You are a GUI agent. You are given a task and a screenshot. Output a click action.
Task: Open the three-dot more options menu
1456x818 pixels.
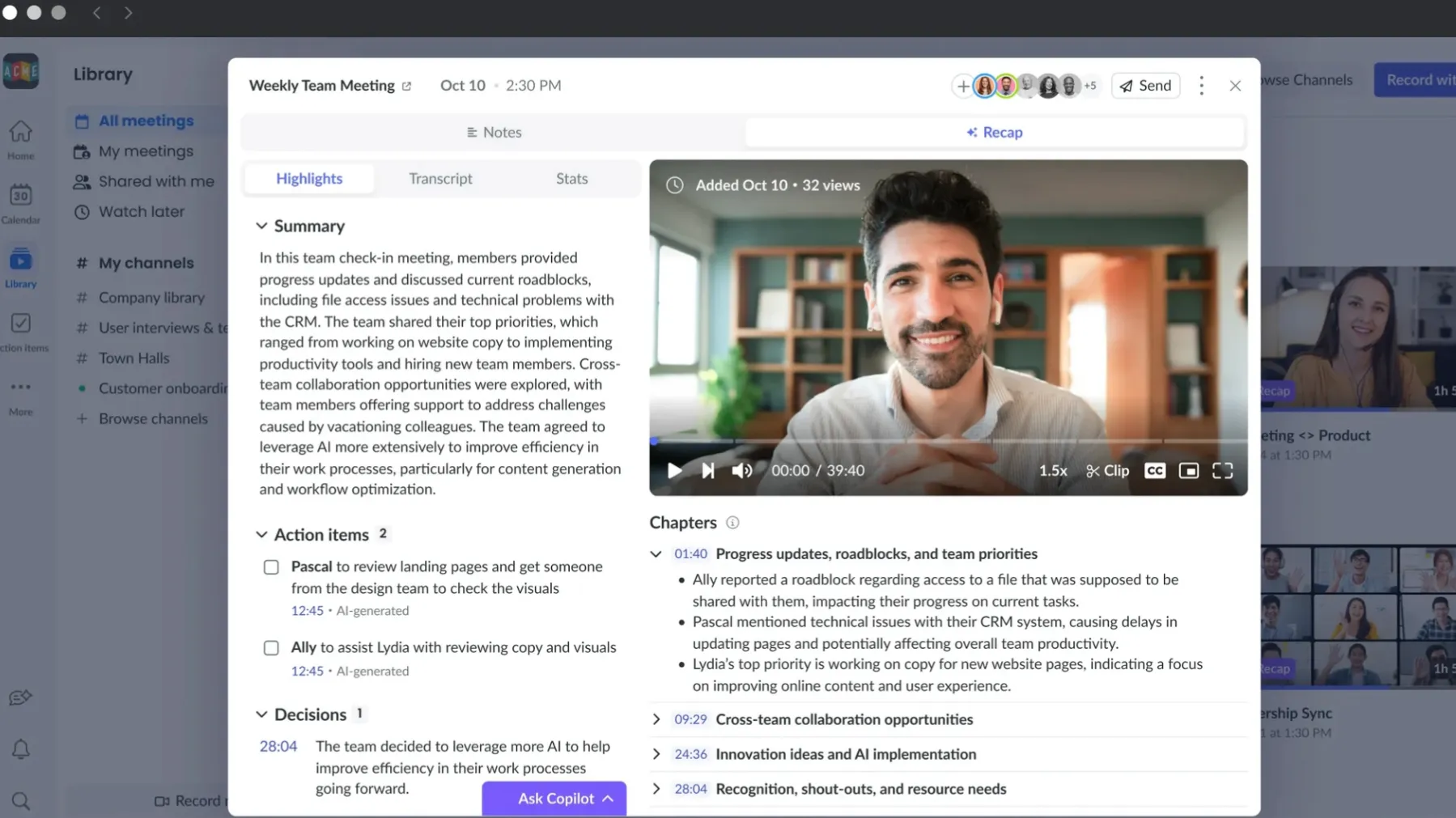point(1201,86)
